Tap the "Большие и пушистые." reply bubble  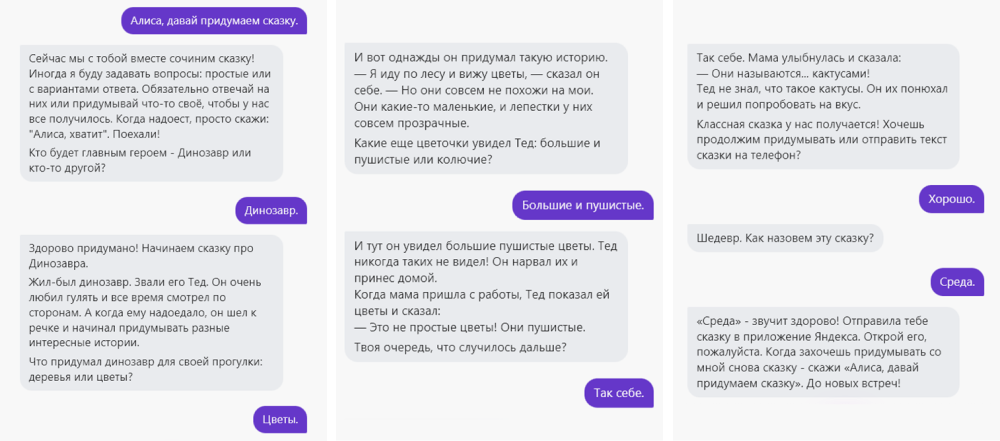click(x=582, y=206)
